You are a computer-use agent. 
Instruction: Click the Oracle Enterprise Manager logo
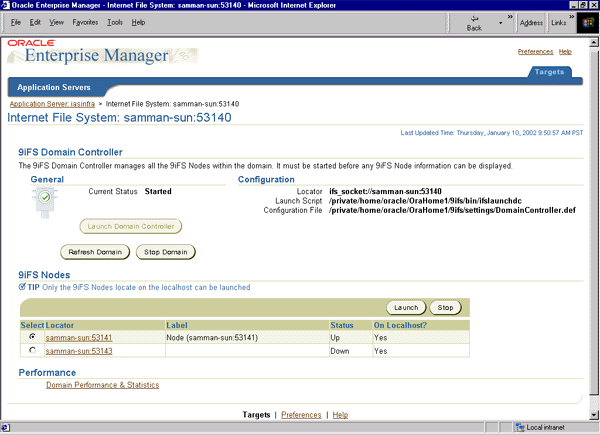[103, 52]
